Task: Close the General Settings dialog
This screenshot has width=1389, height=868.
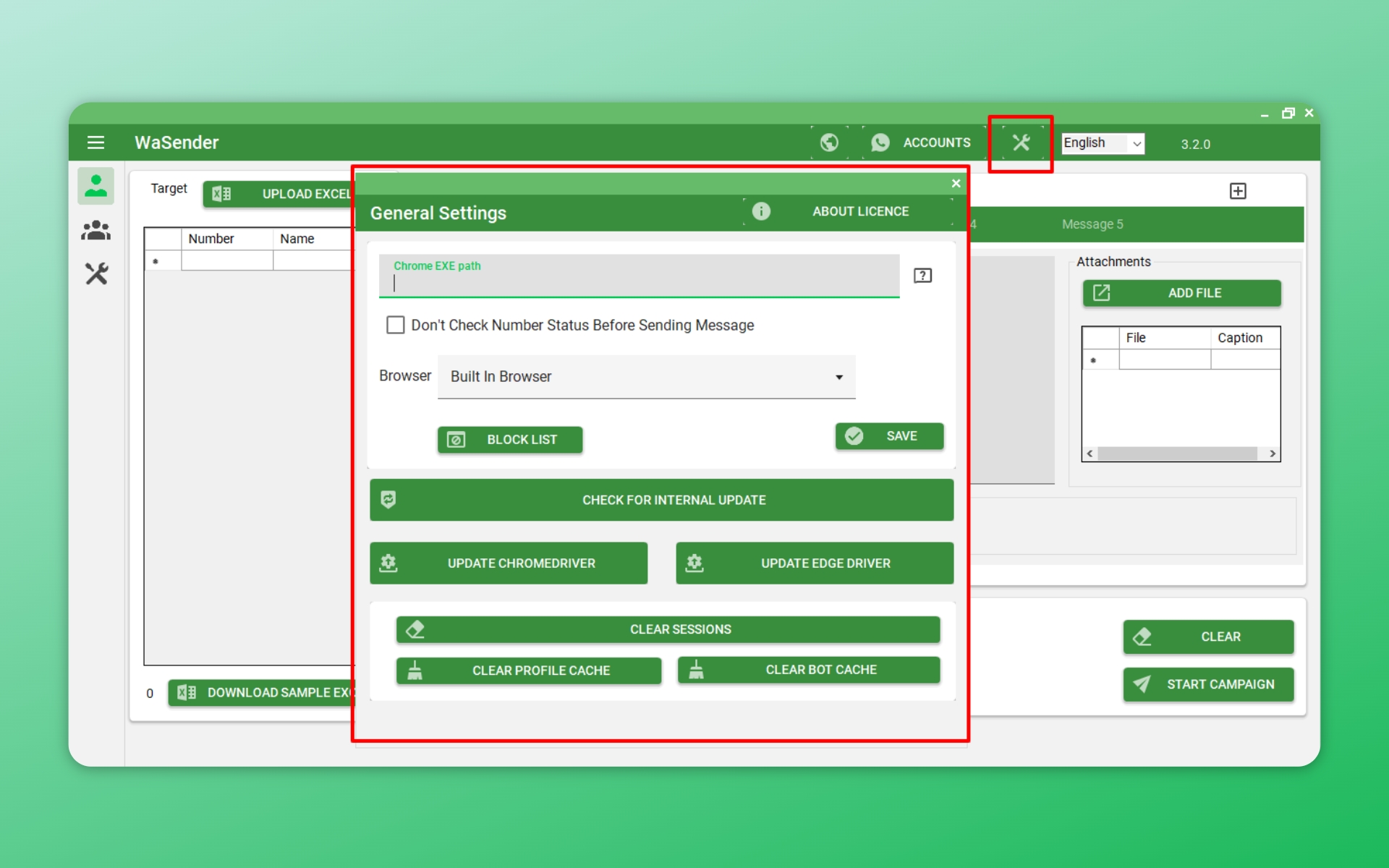Action: click(x=956, y=184)
